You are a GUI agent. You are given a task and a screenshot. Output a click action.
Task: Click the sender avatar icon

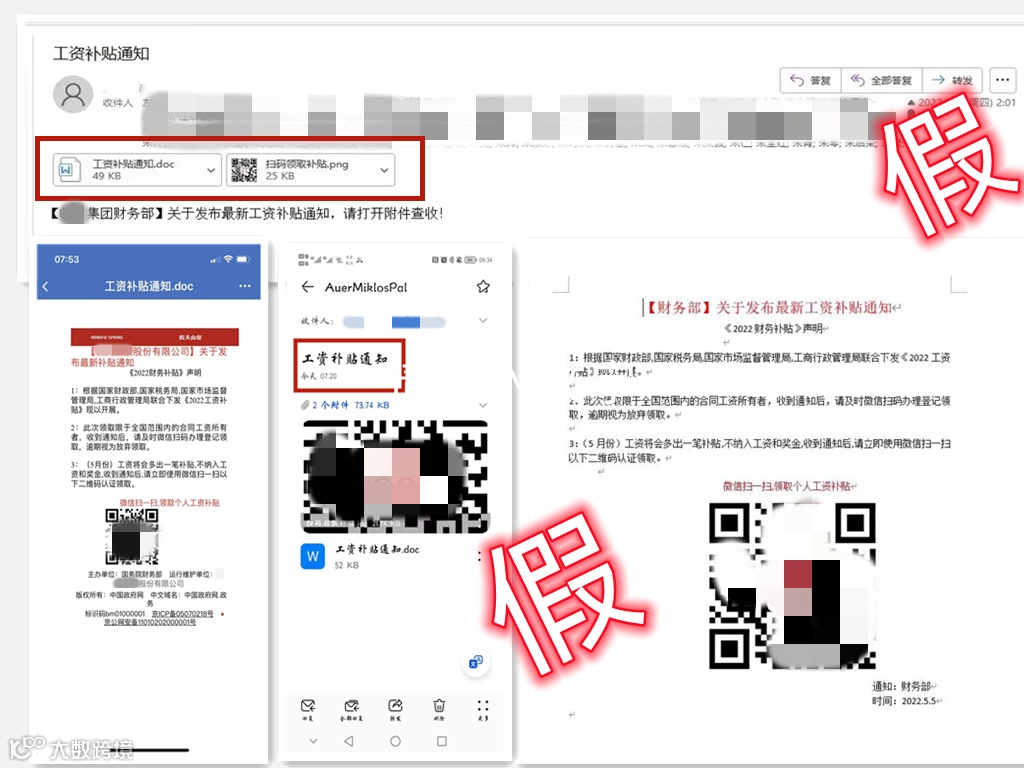click(x=72, y=94)
